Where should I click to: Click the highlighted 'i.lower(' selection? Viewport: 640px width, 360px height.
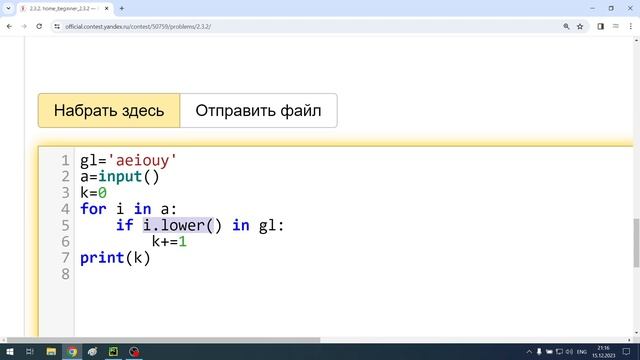[x=178, y=225]
